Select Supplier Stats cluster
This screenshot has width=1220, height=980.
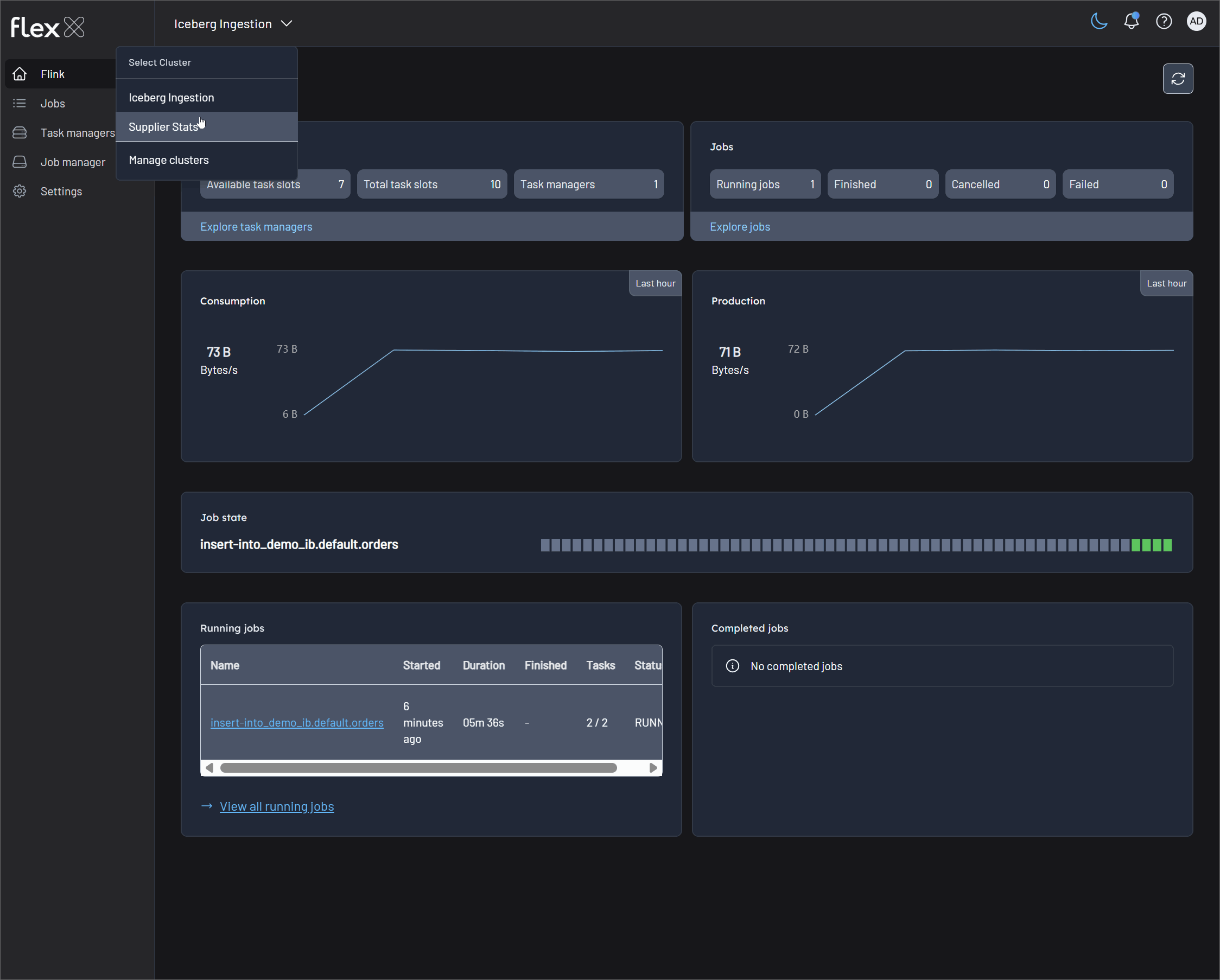tap(163, 127)
